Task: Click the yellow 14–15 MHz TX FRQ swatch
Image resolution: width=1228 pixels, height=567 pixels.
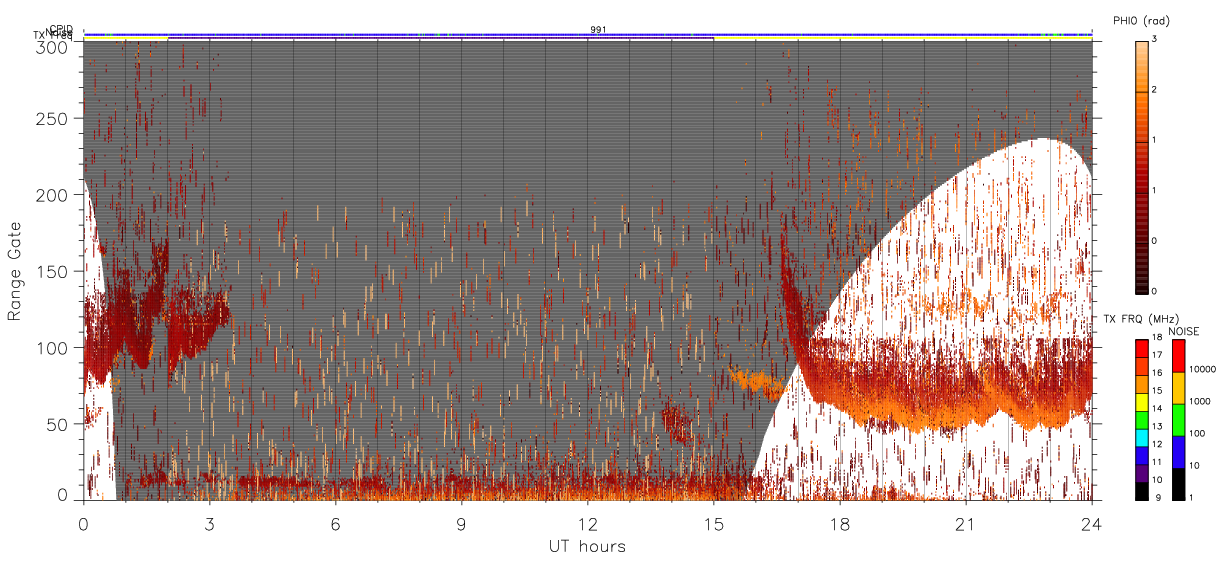Action: tap(1140, 402)
